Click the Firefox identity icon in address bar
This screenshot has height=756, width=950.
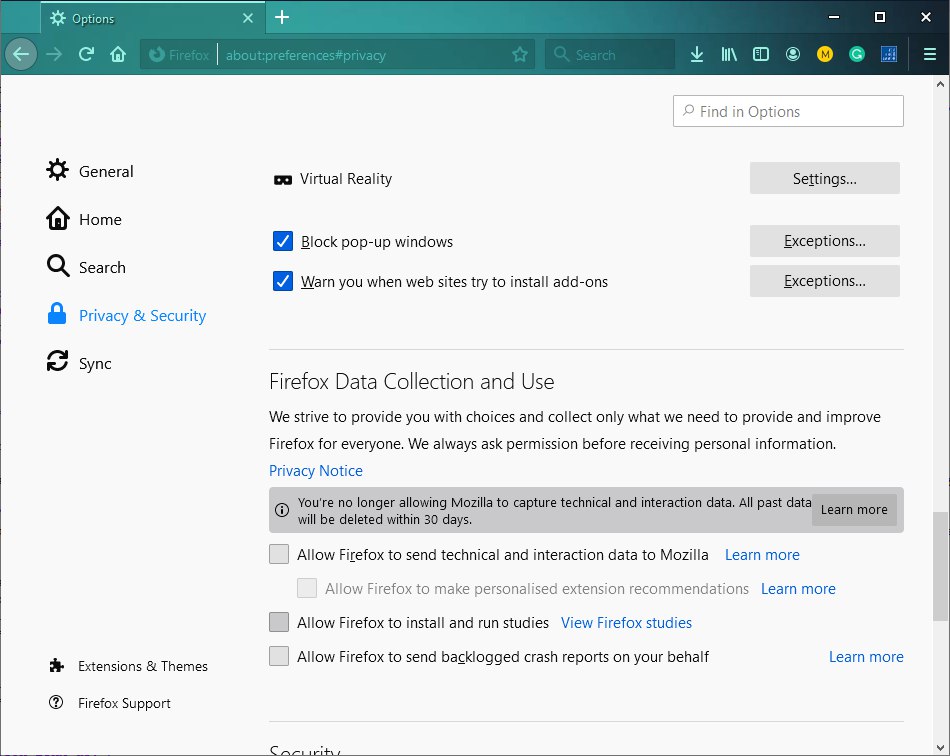click(x=157, y=55)
